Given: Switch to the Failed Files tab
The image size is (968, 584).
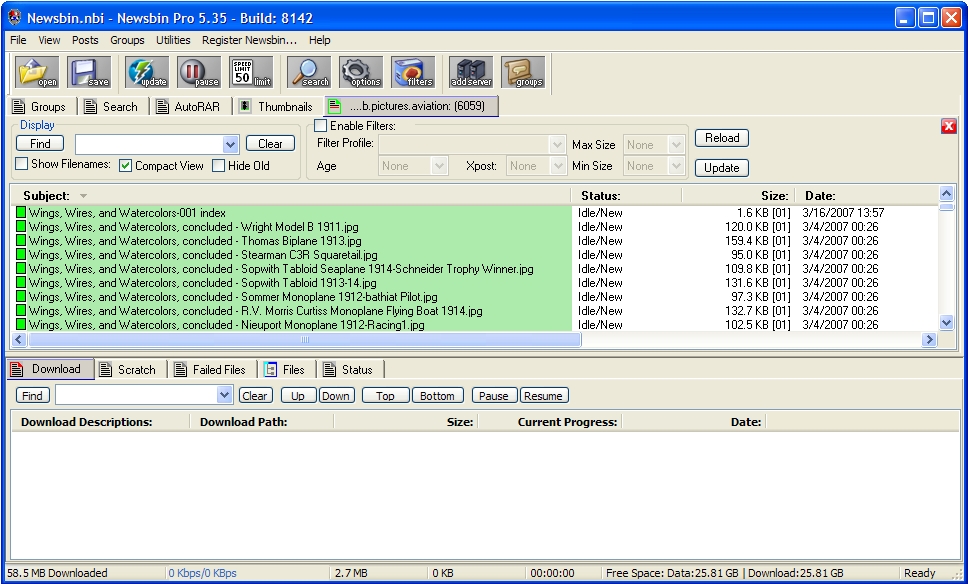Looking at the screenshot, I should point(212,369).
